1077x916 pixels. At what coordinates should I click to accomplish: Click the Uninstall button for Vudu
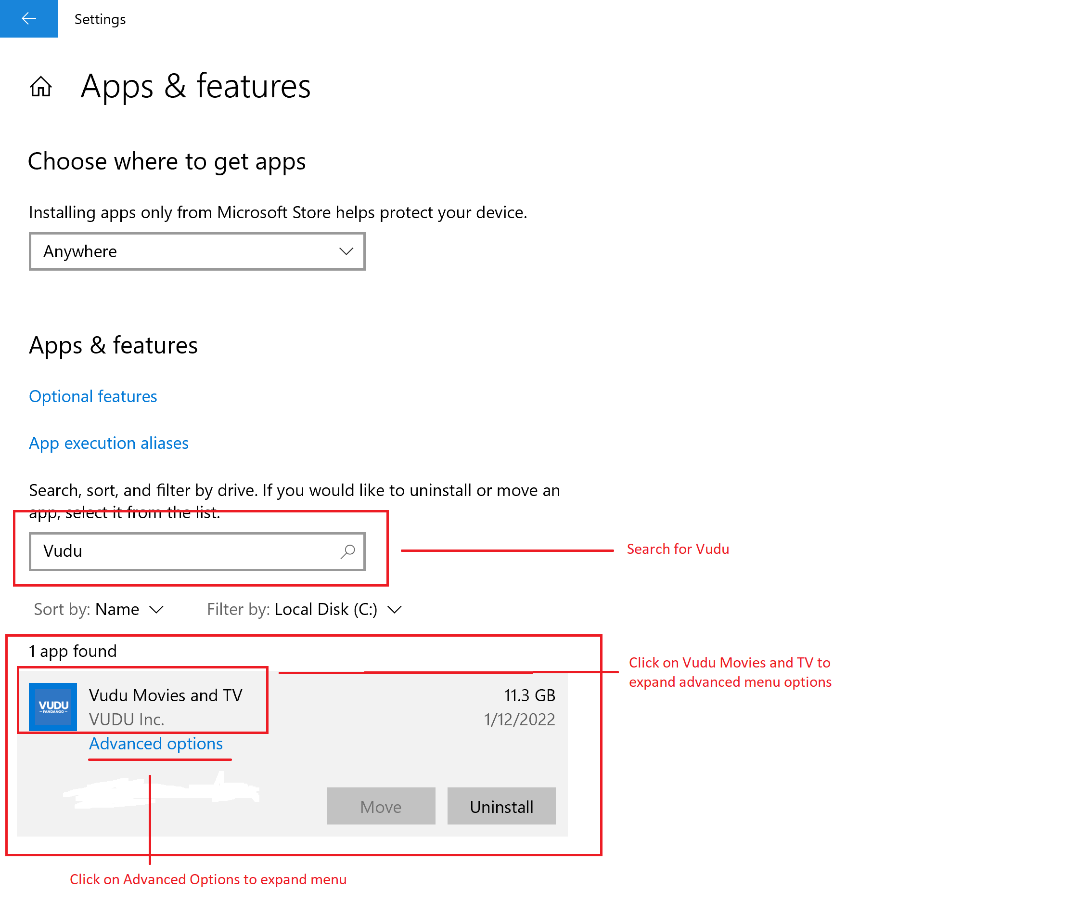pos(501,806)
